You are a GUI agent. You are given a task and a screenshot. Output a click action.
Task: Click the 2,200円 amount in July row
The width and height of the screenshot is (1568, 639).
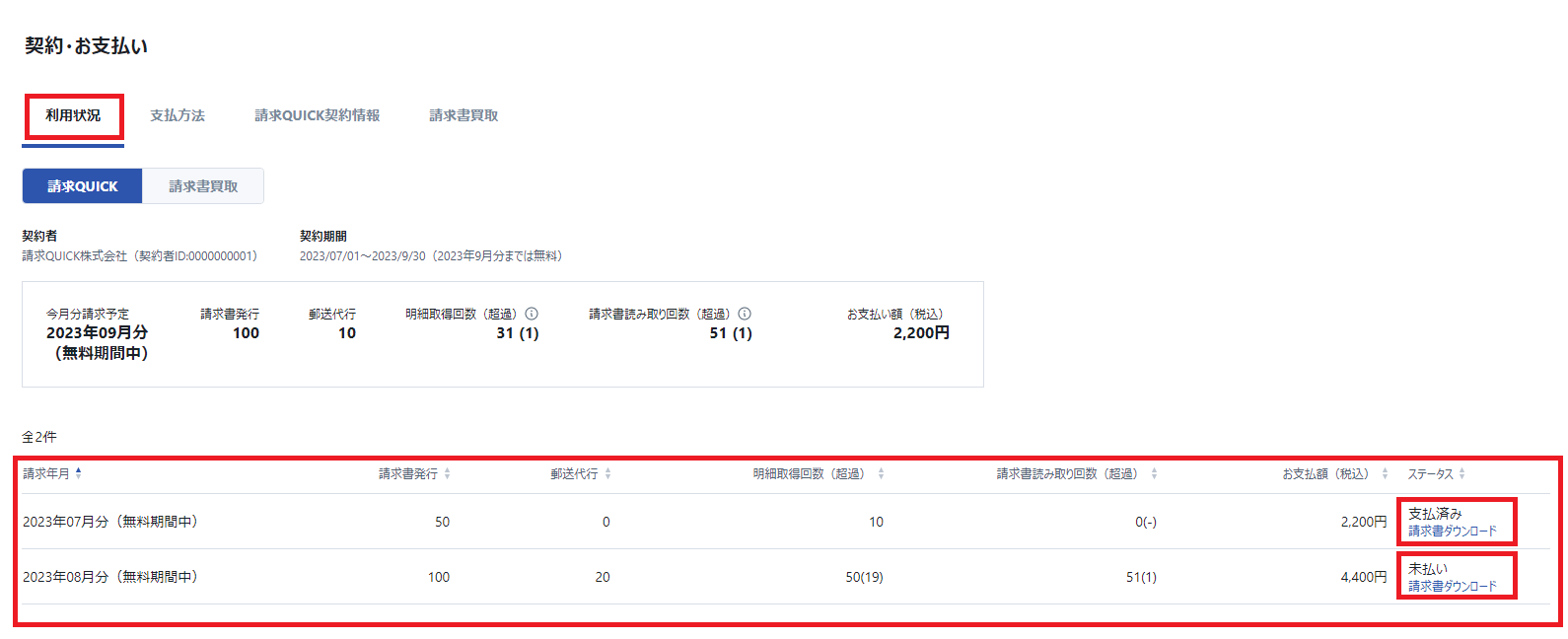coord(1364,522)
